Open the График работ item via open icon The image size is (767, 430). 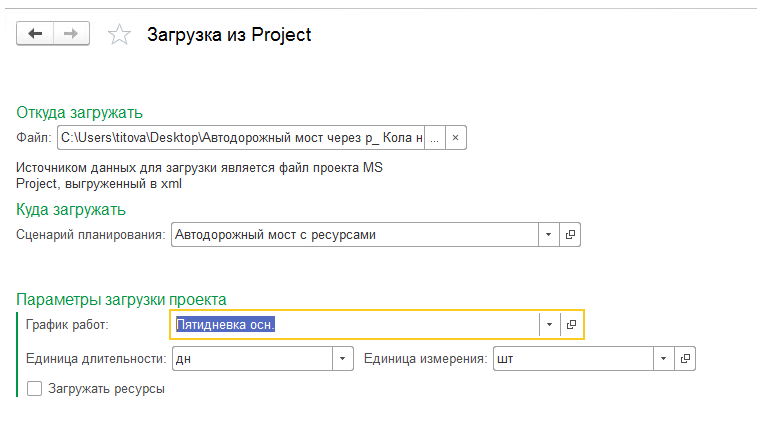point(571,324)
